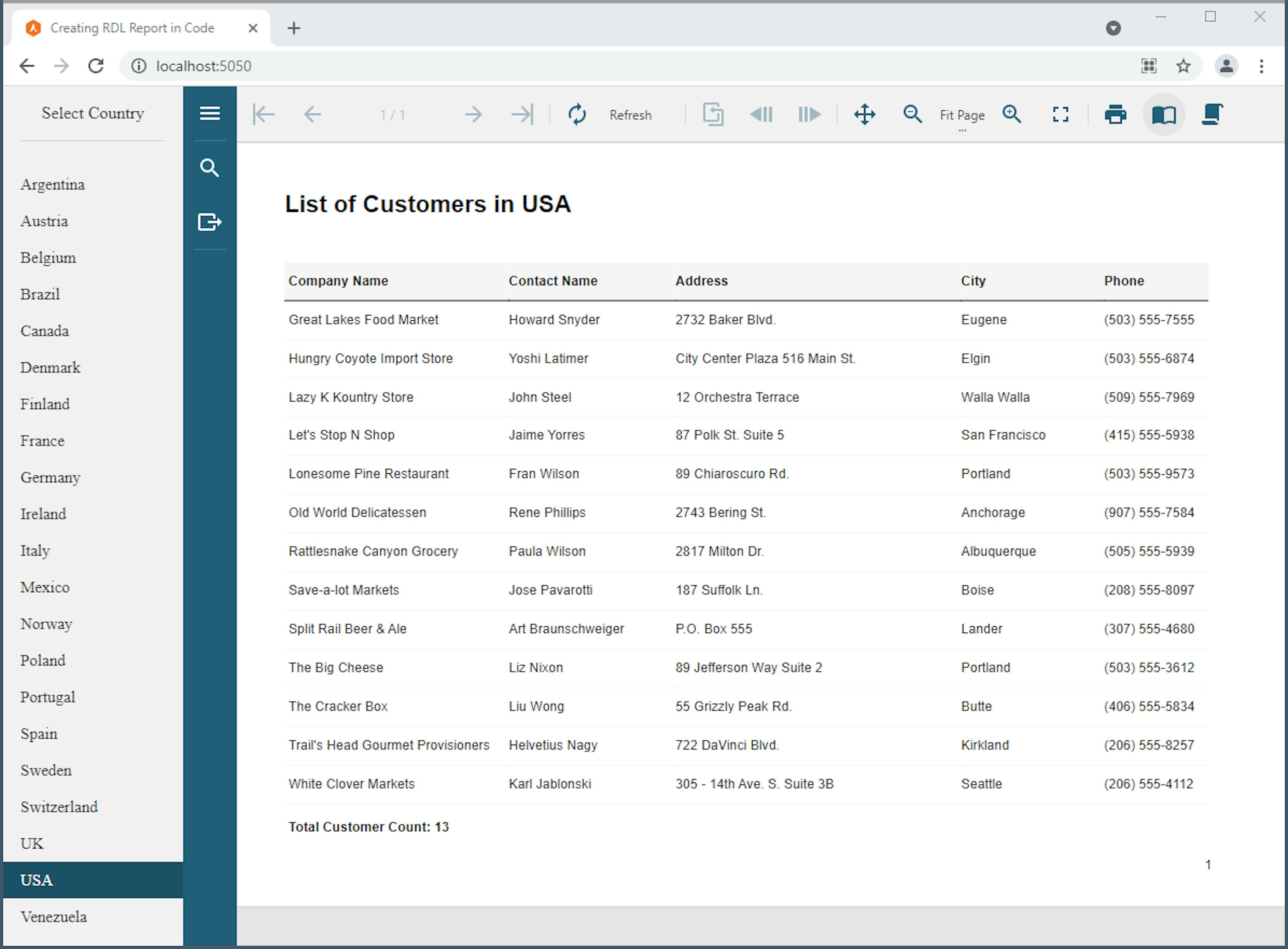
Task: Open the export panel icon
Action: click(x=210, y=222)
